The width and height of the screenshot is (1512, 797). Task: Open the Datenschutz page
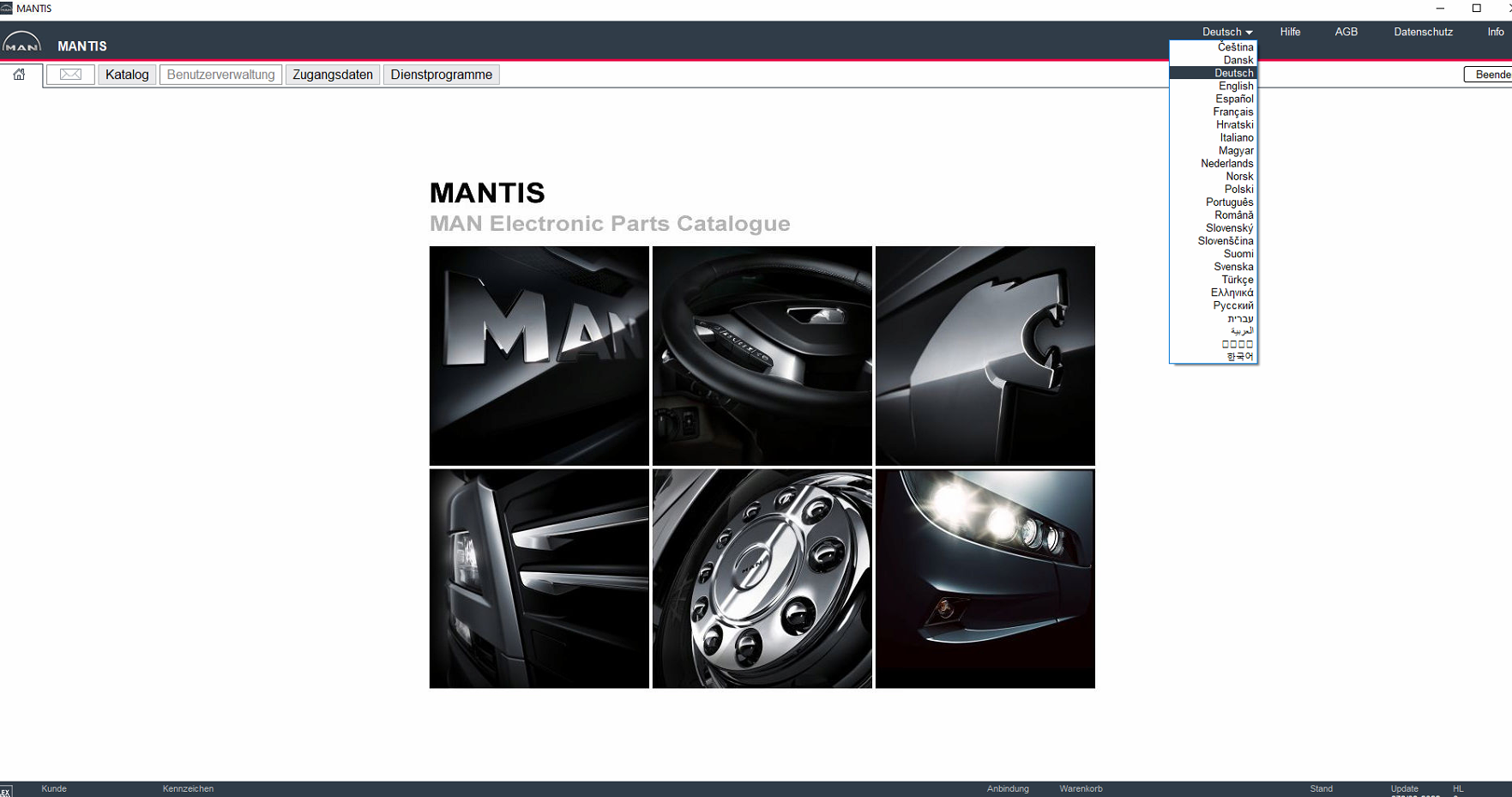click(1423, 32)
